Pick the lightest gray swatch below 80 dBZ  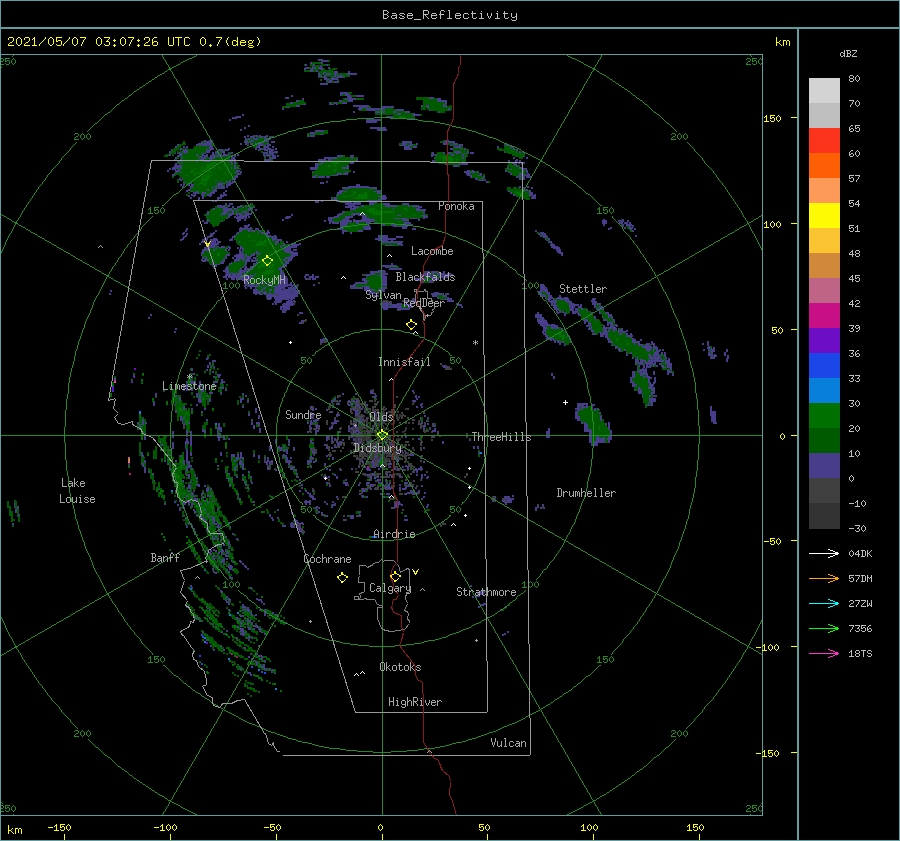click(x=824, y=90)
